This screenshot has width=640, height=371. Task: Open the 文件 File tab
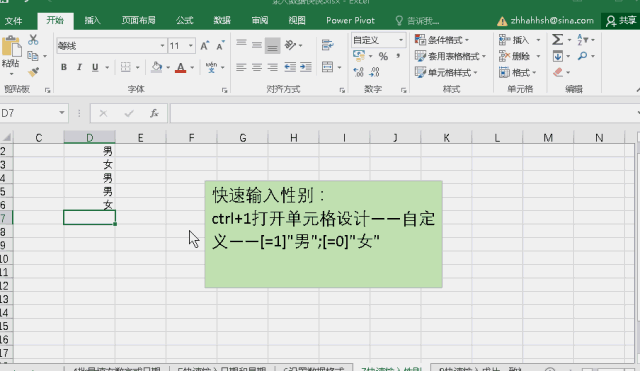13,21
